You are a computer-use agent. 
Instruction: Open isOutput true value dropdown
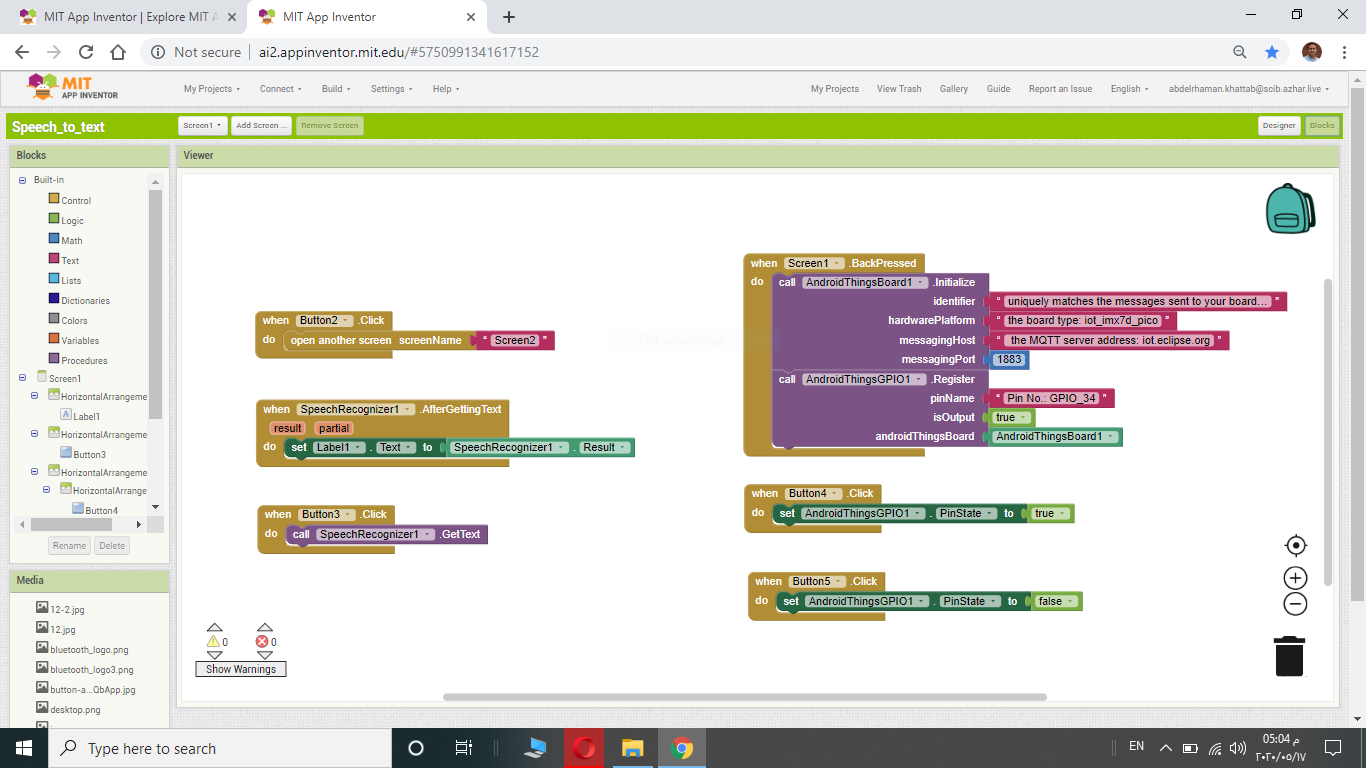(x=1012, y=417)
